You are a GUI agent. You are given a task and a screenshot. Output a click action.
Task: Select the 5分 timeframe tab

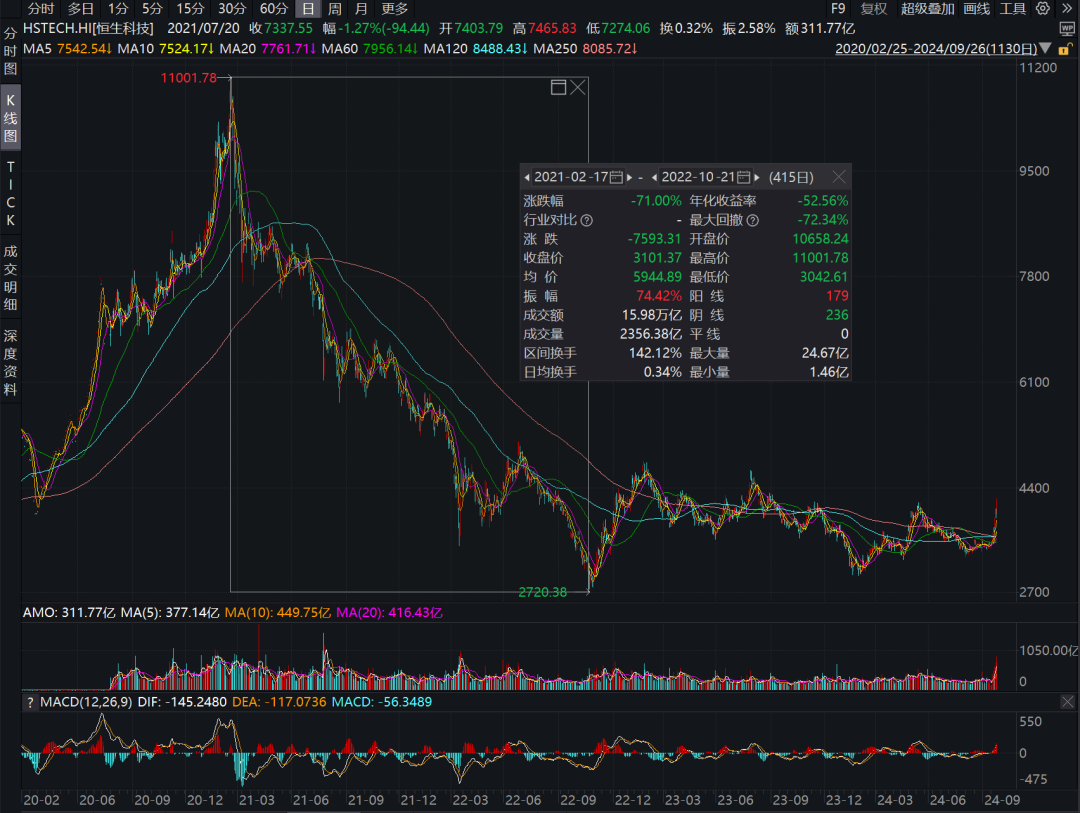(x=152, y=9)
